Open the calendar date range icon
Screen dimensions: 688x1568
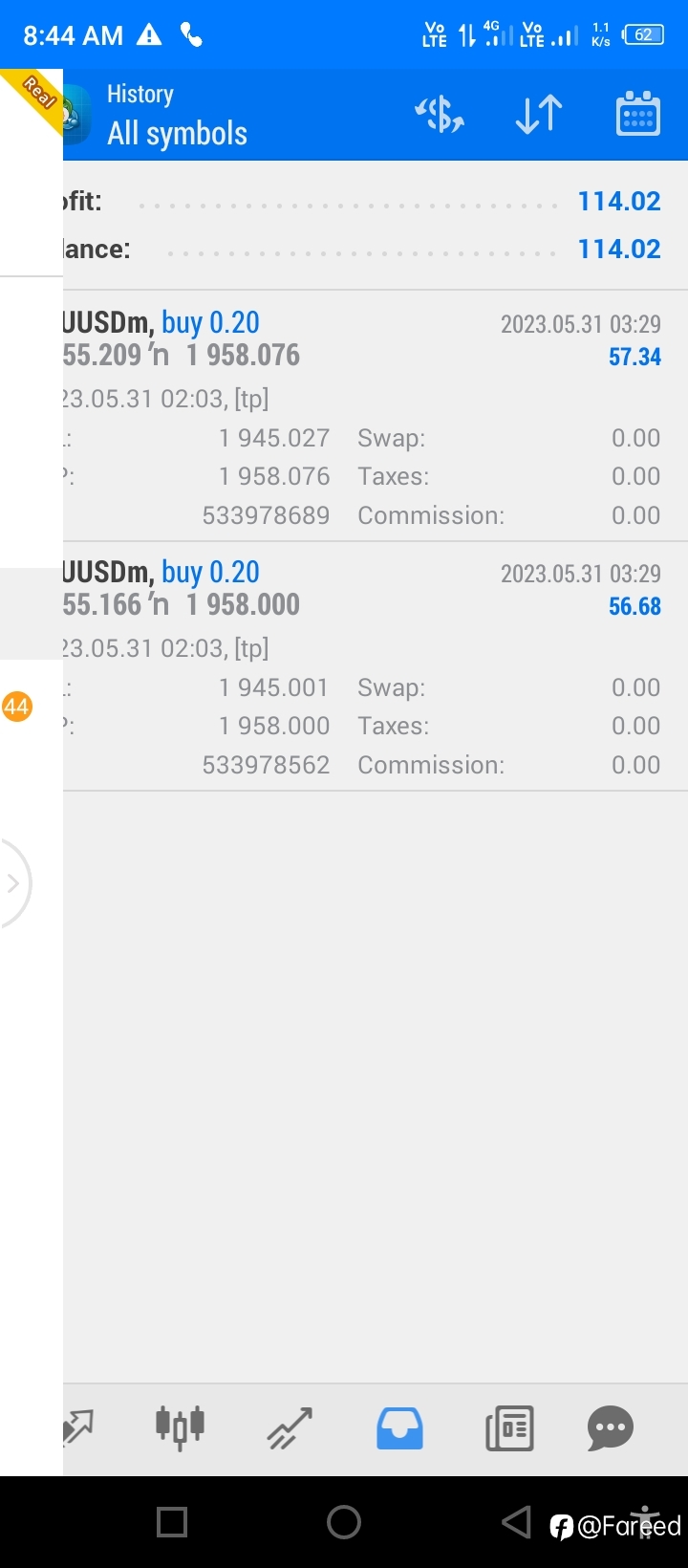(637, 114)
